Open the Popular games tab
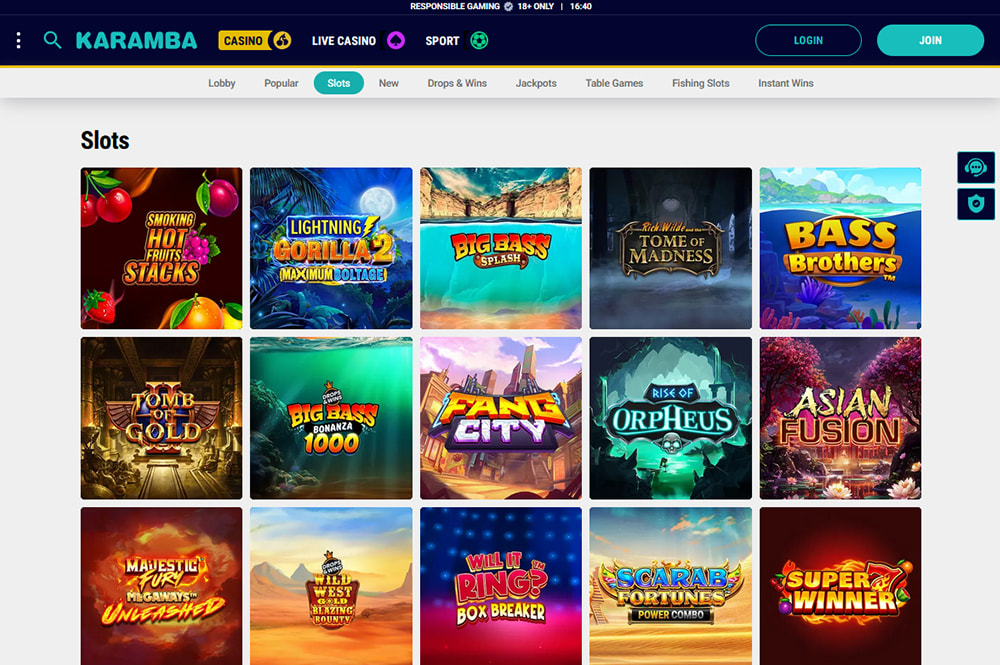 [281, 83]
